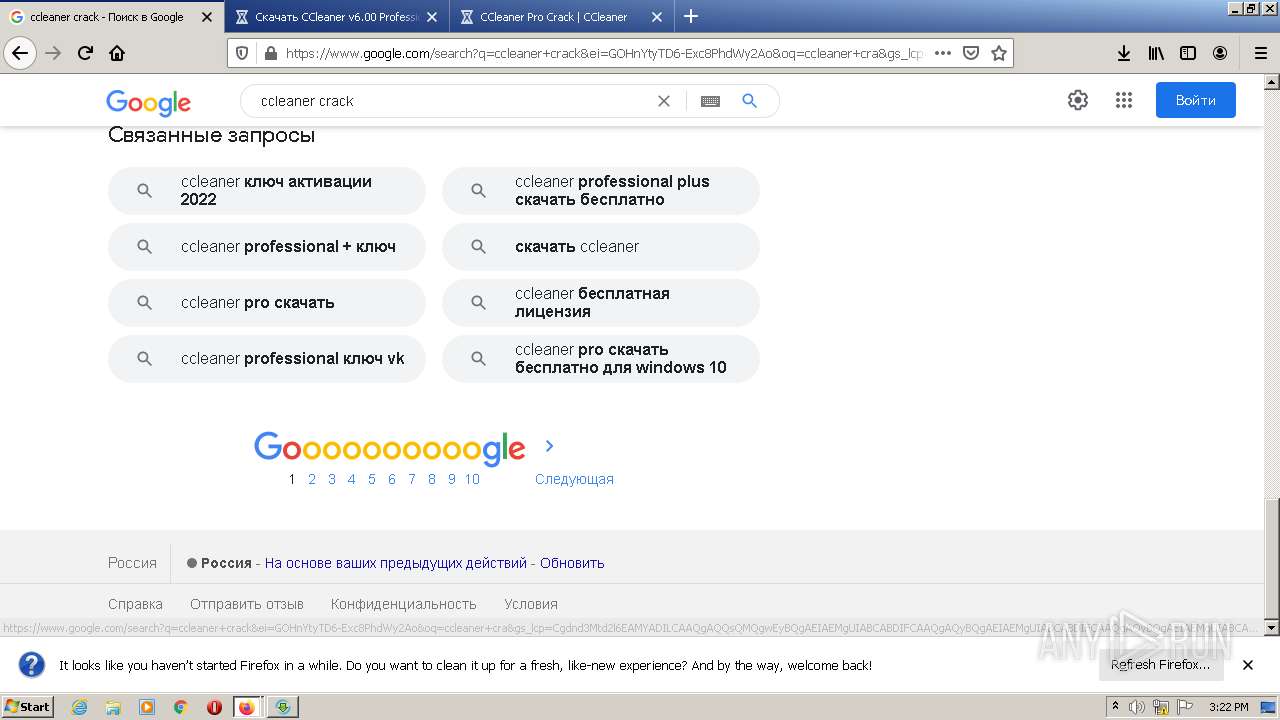This screenshot has height=720, width=1280.
Task: Launch Internet Explorer from the taskbar
Action: coord(79,707)
